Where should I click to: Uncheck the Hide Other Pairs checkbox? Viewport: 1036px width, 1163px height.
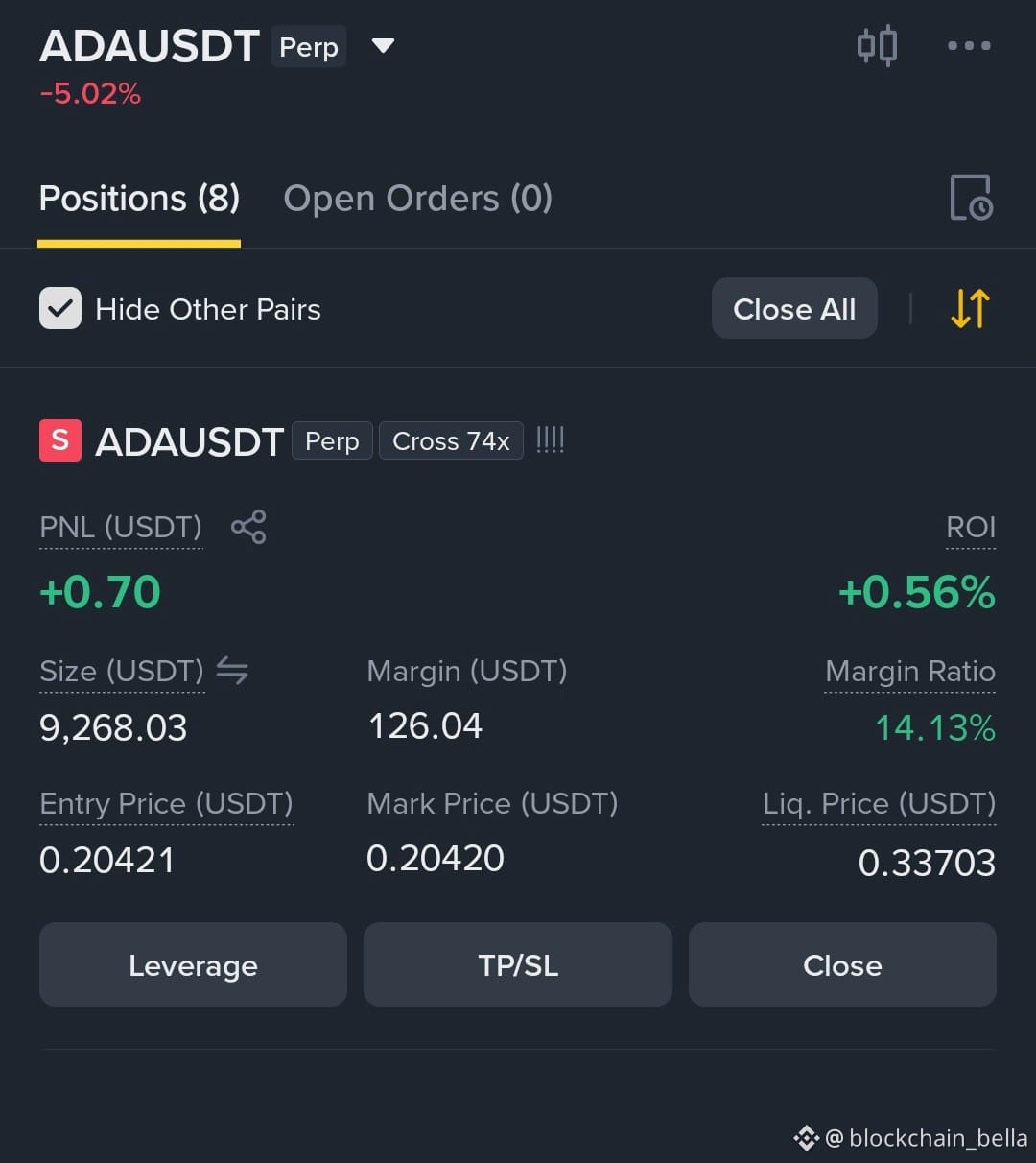click(60, 309)
